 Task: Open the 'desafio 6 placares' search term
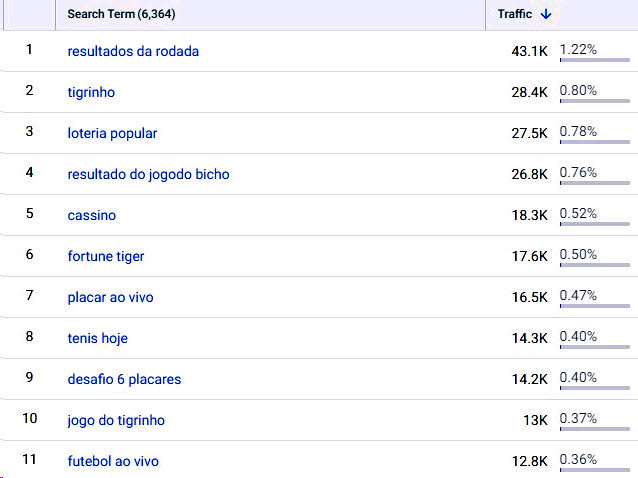(124, 379)
